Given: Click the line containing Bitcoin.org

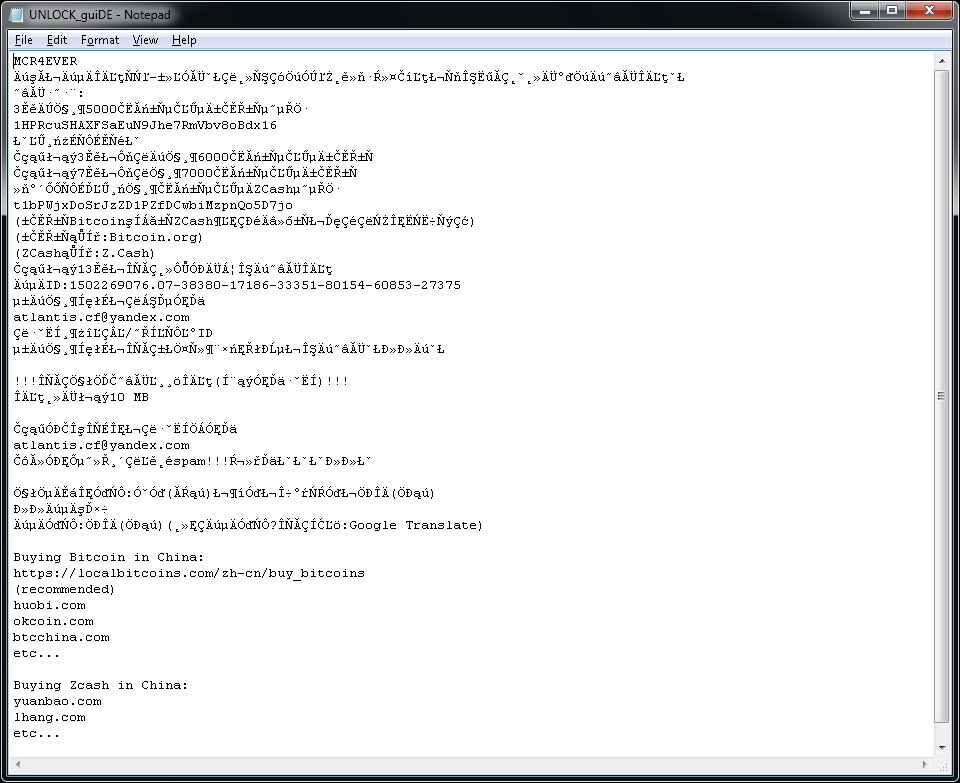Looking at the screenshot, I should [x=108, y=237].
